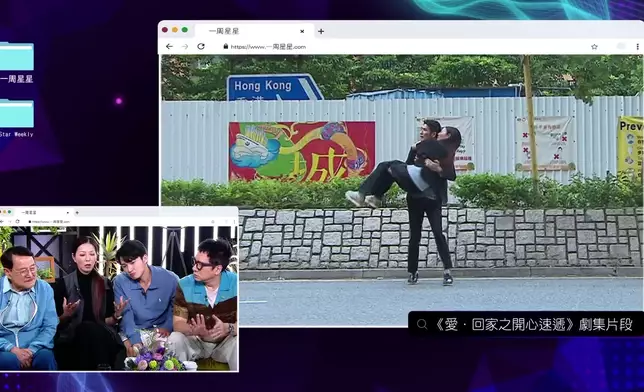Open a new tab with the plus button
This screenshot has width=644, height=392.
(321, 31)
